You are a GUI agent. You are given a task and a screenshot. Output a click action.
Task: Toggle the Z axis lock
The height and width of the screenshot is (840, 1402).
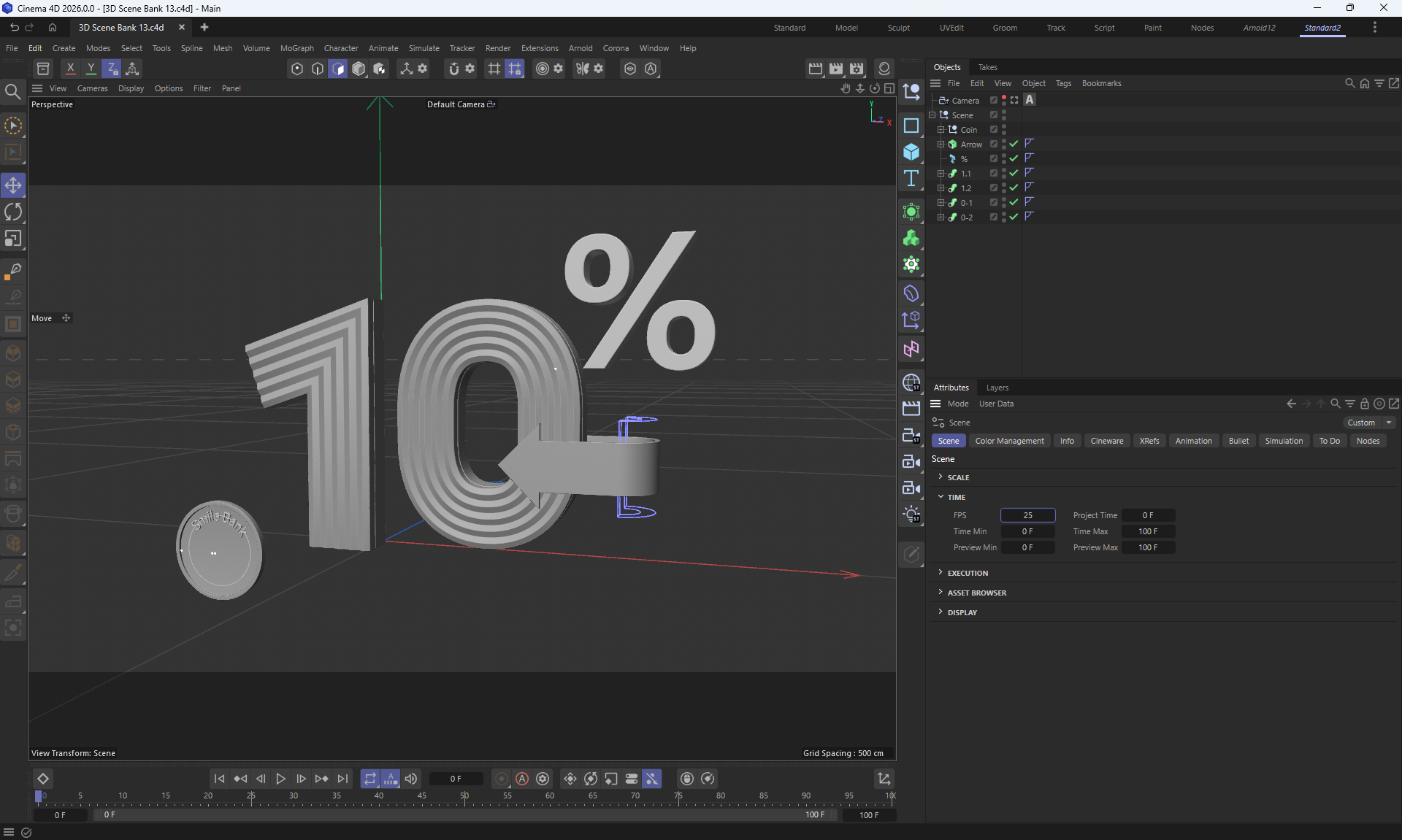[112, 69]
